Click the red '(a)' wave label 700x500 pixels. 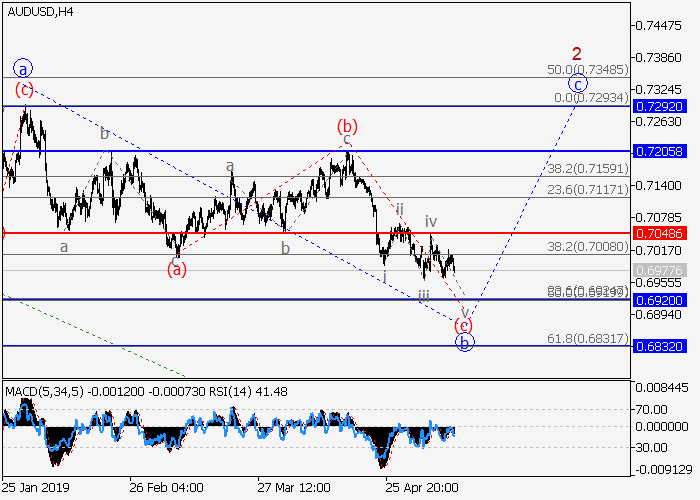176,268
